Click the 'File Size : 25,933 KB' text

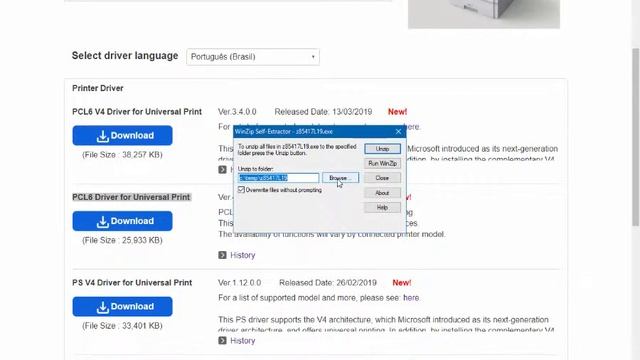coord(122,240)
